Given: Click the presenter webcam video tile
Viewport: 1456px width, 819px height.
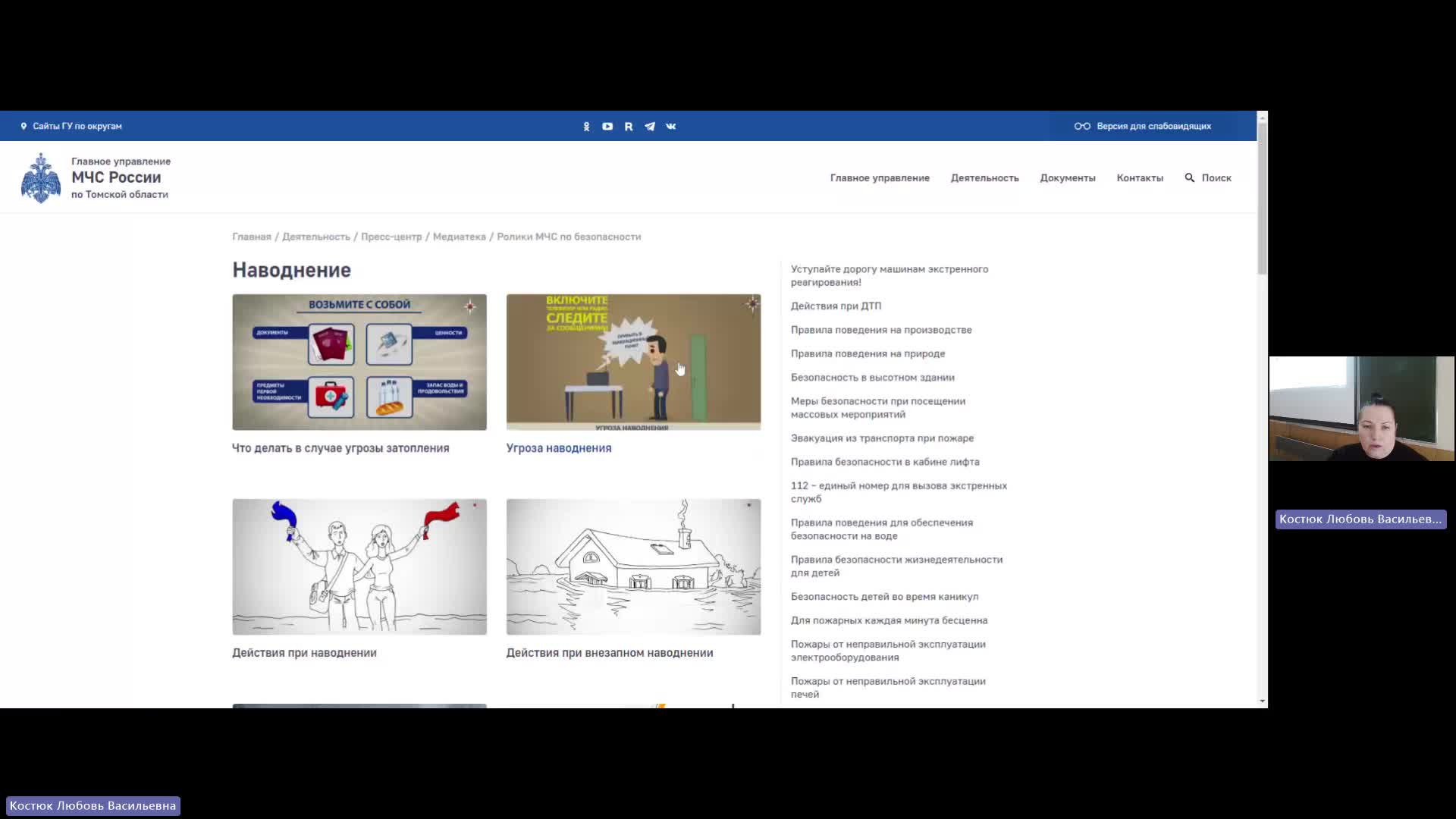Looking at the screenshot, I should [1362, 409].
